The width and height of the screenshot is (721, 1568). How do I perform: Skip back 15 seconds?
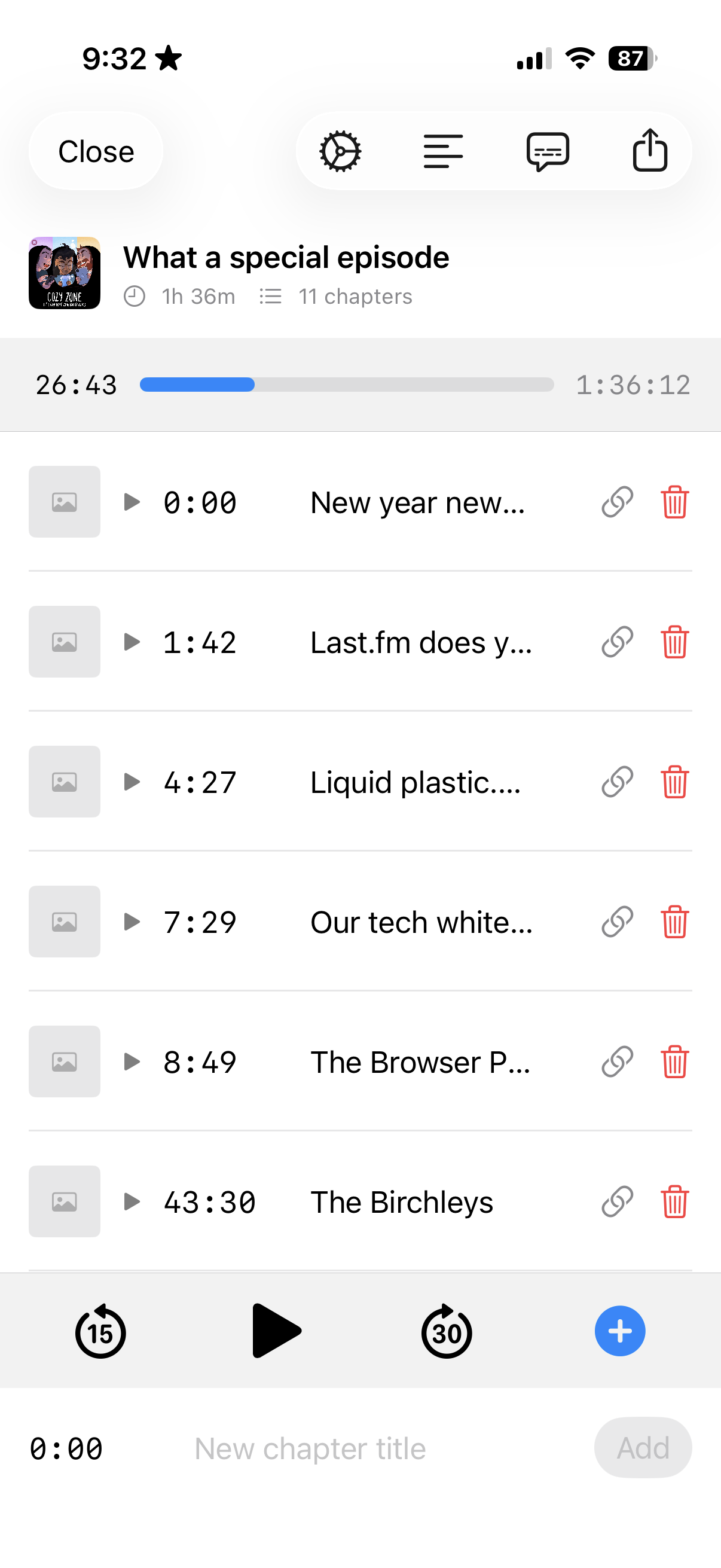100,1331
